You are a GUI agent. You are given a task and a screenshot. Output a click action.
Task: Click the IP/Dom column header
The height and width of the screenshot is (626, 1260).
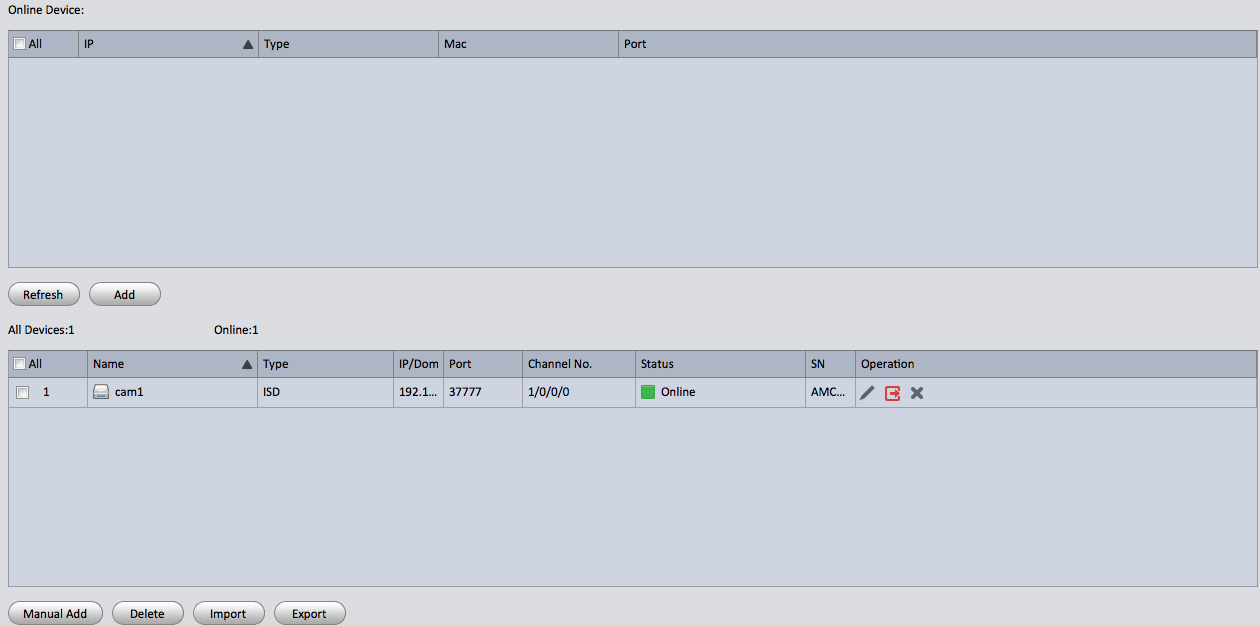pos(418,364)
